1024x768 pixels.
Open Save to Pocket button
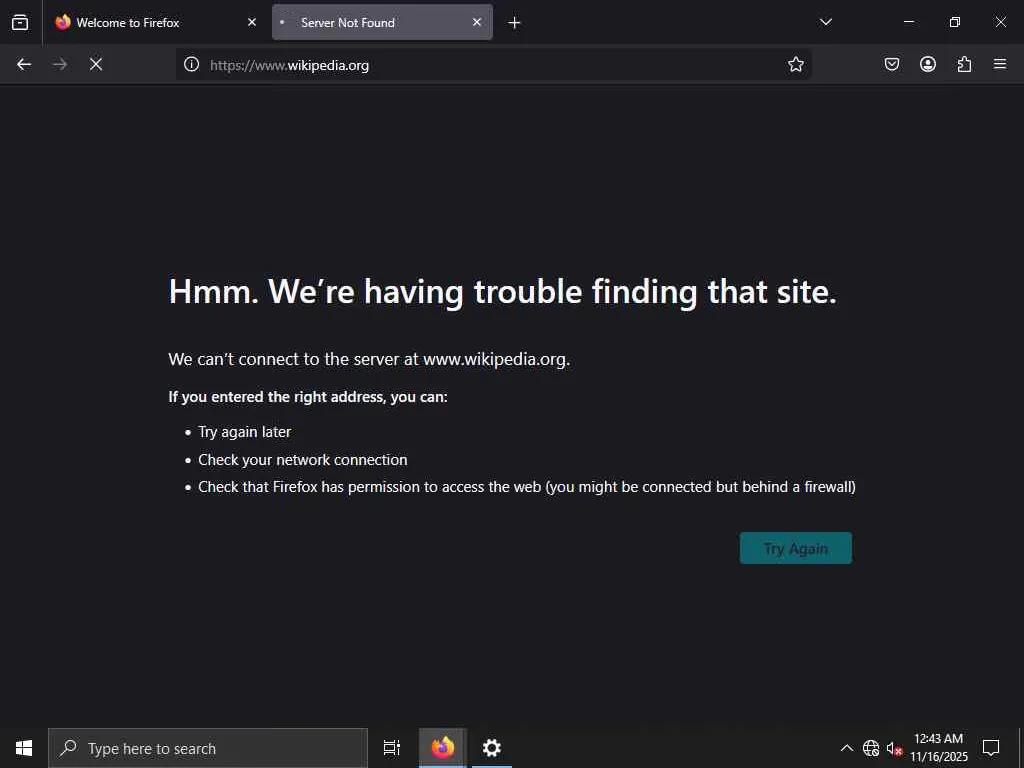[892, 64]
